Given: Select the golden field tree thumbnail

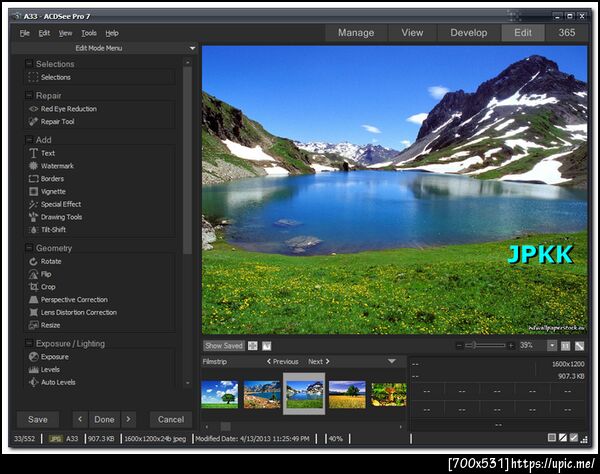Looking at the screenshot, I should click(347, 394).
